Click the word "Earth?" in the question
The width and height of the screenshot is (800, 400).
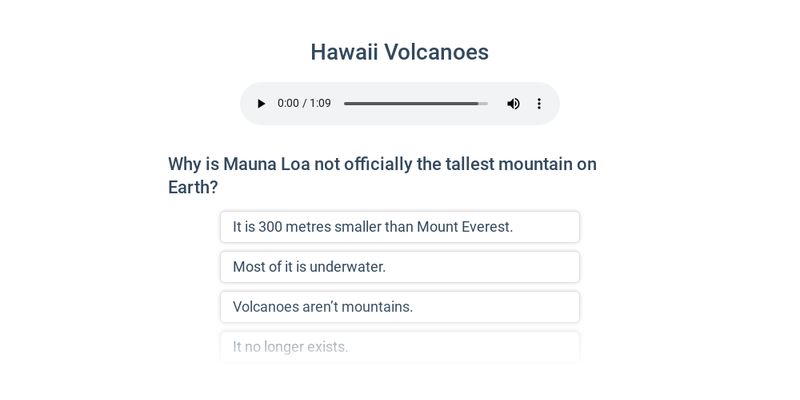coord(193,187)
